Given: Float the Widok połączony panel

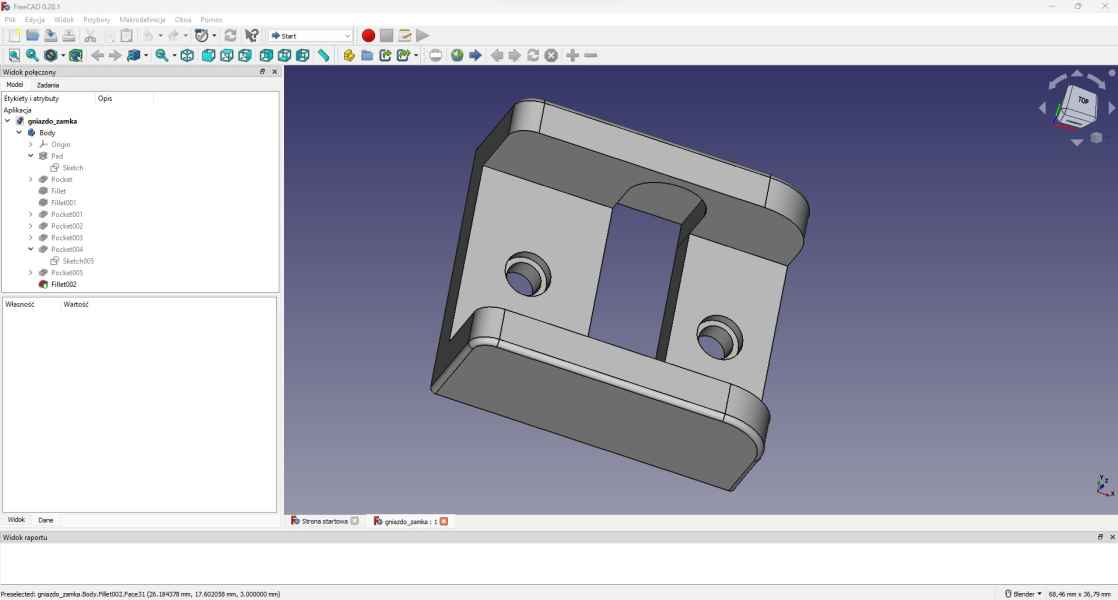Looking at the screenshot, I should [262, 72].
